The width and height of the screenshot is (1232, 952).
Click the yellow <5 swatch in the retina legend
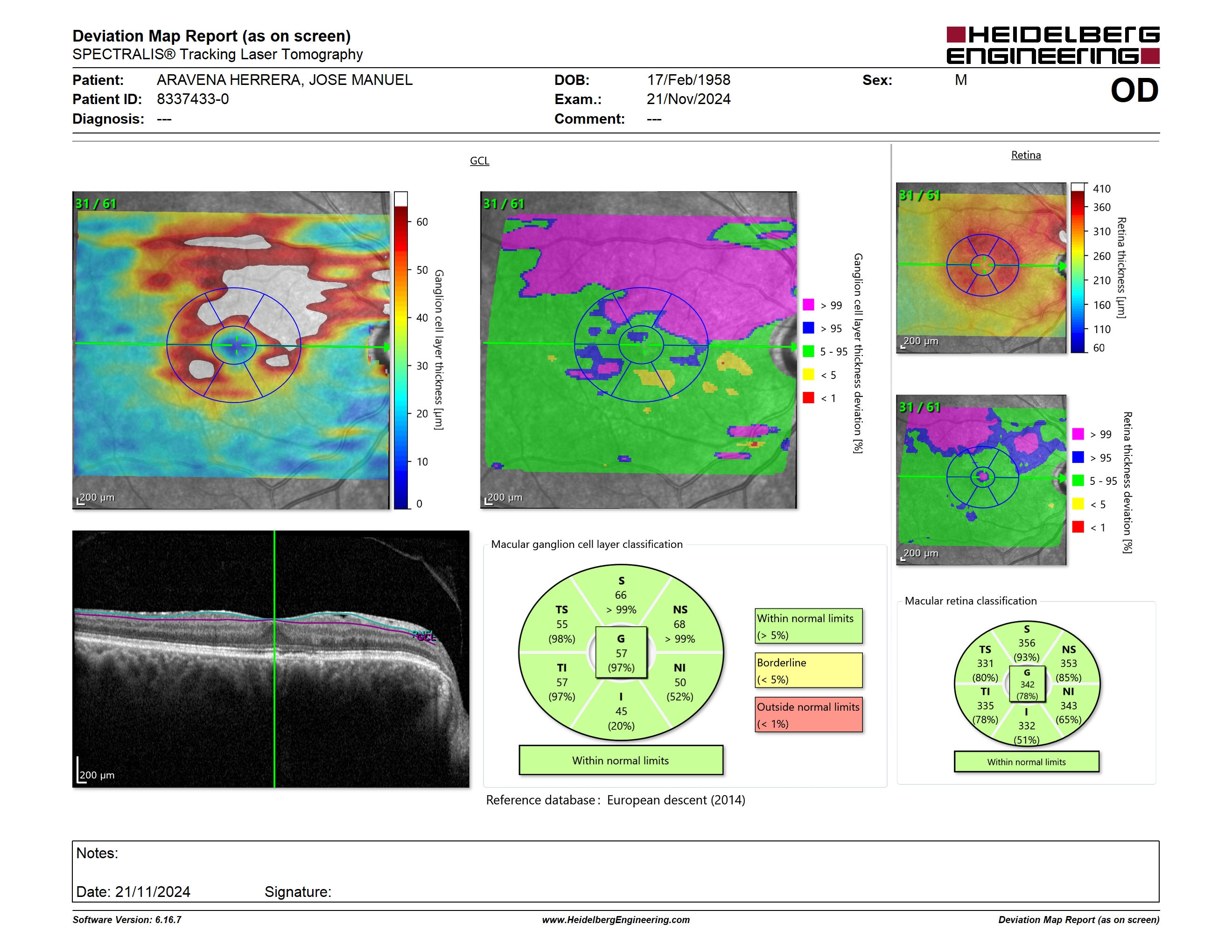(1078, 504)
